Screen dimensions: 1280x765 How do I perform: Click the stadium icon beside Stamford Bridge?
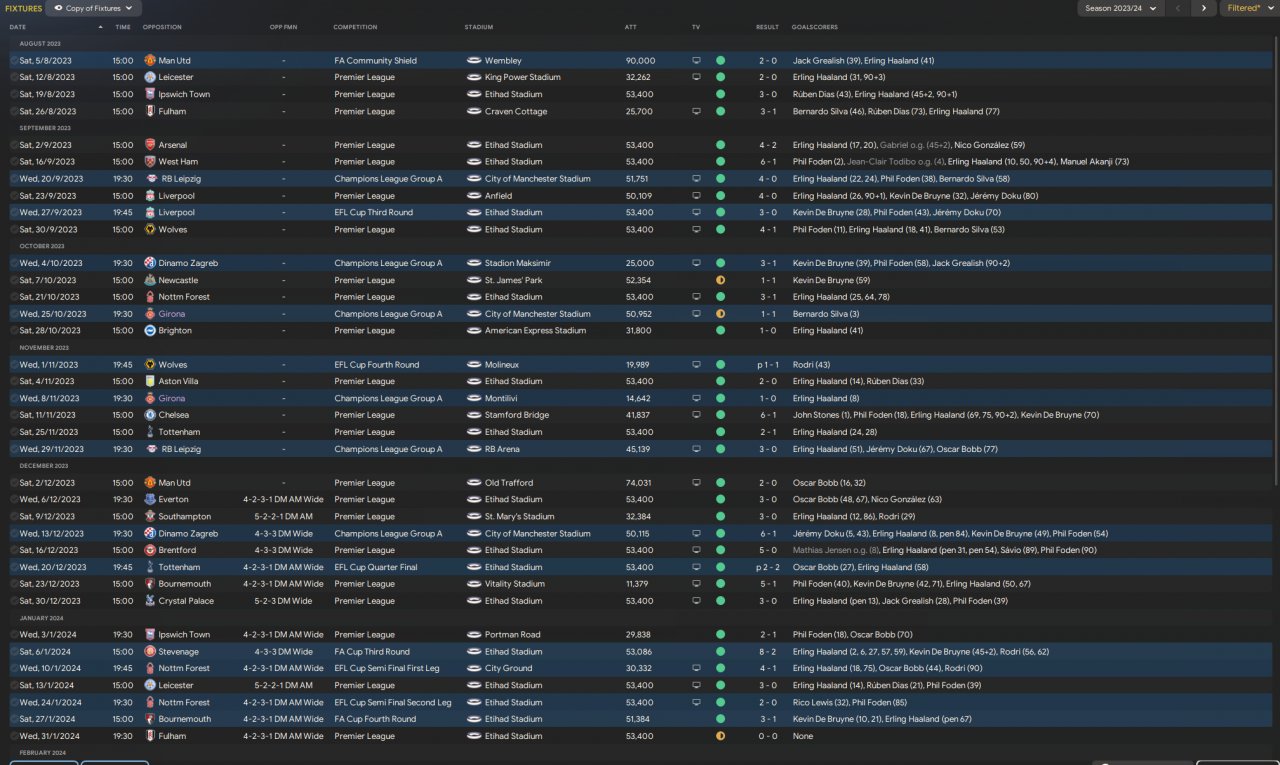click(474, 415)
